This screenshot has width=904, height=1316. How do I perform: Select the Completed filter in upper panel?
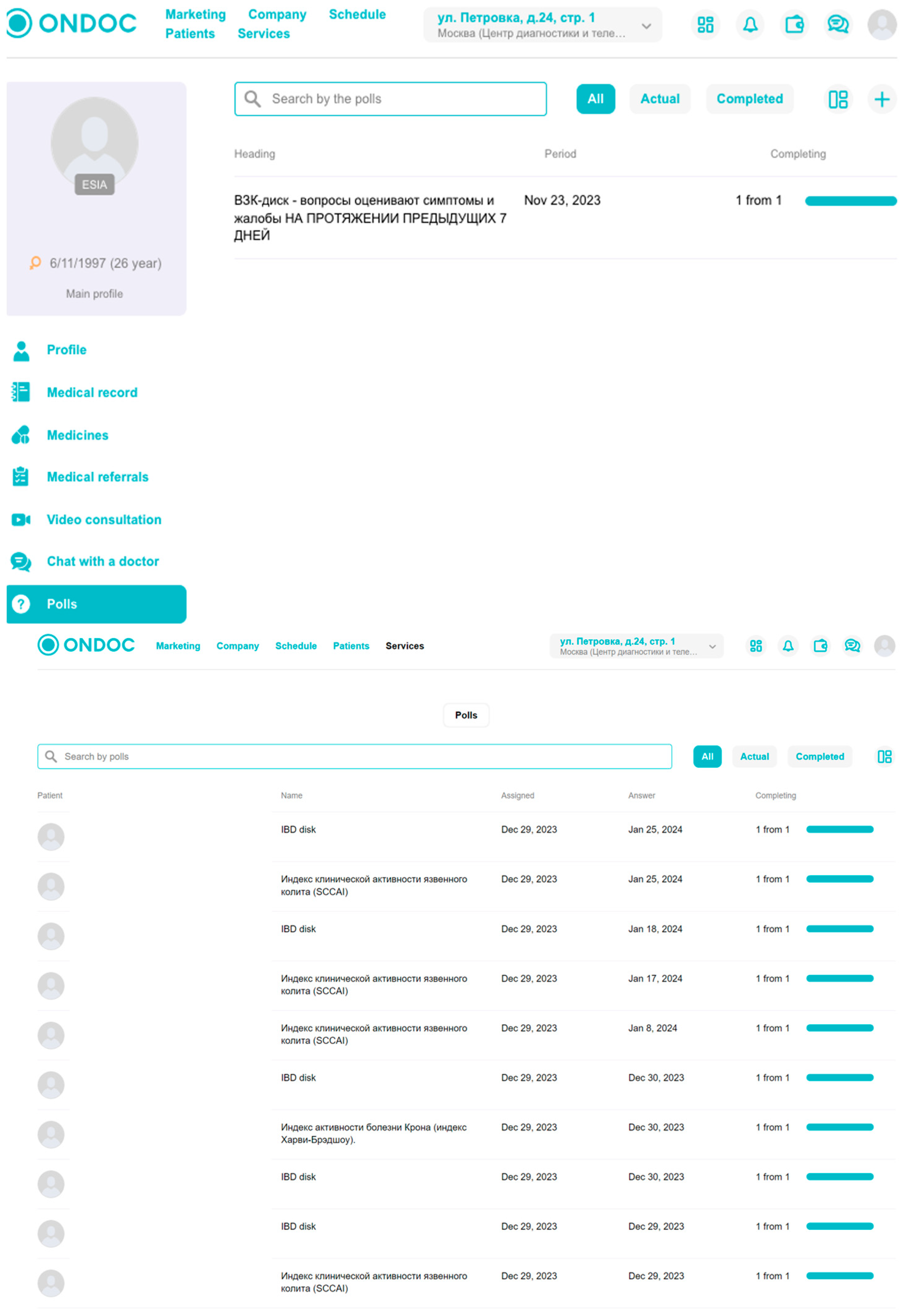click(x=749, y=99)
